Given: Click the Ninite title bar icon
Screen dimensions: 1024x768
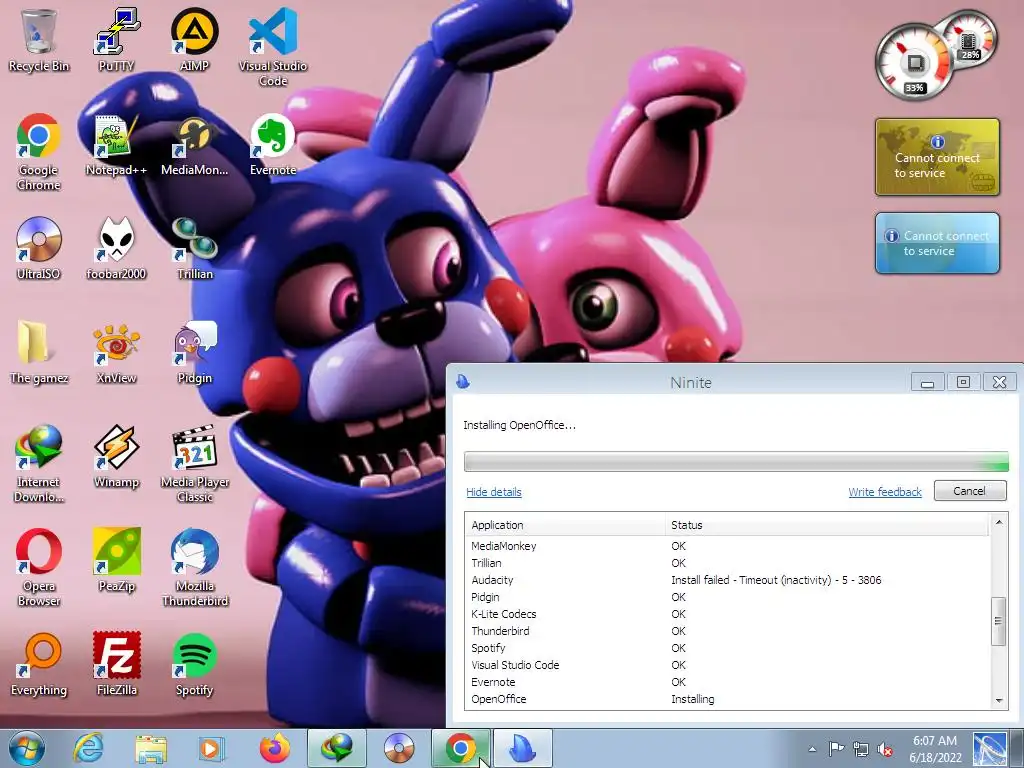Looking at the screenshot, I should (x=463, y=381).
